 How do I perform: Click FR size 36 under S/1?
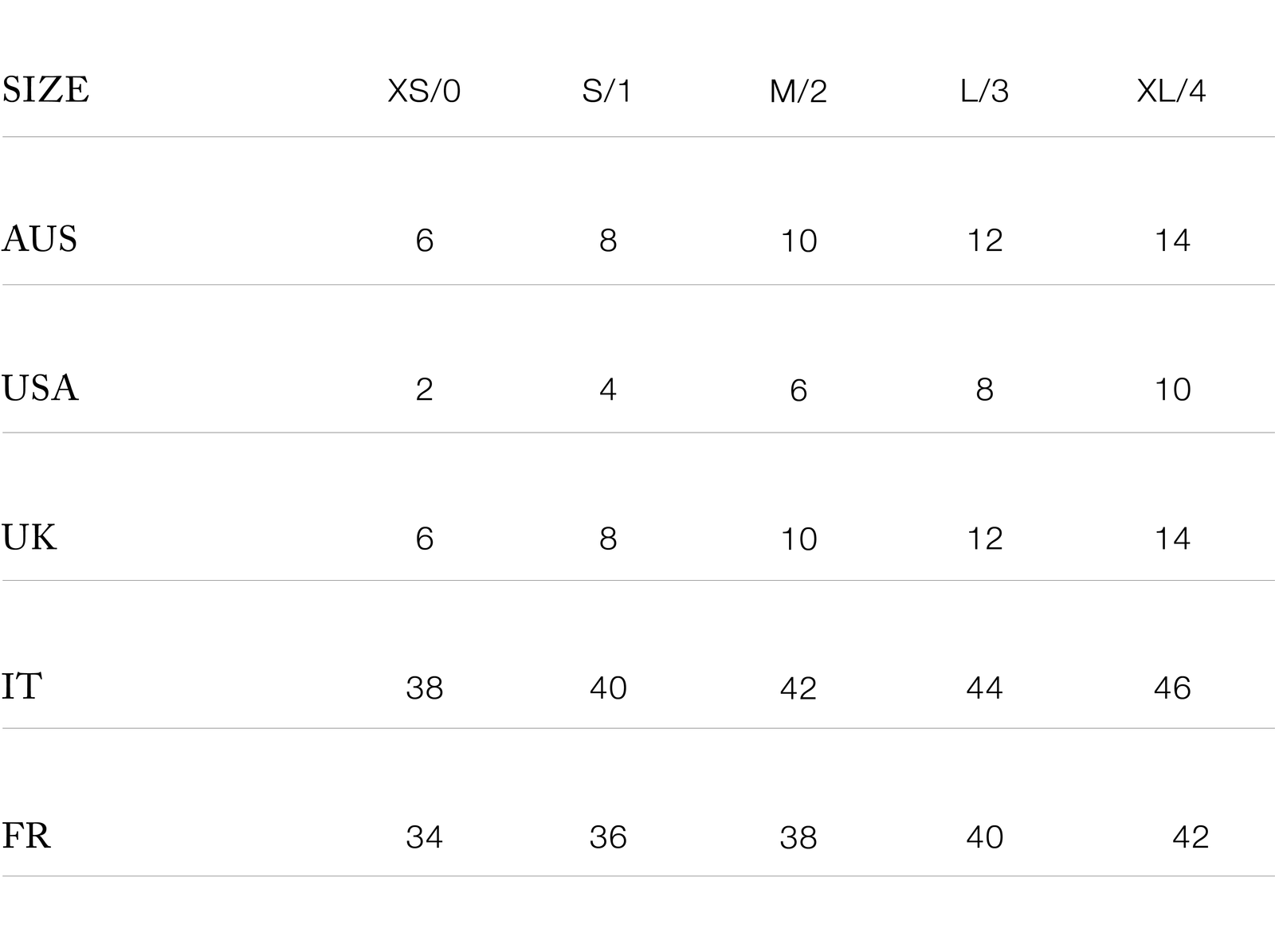click(x=608, y=837)
